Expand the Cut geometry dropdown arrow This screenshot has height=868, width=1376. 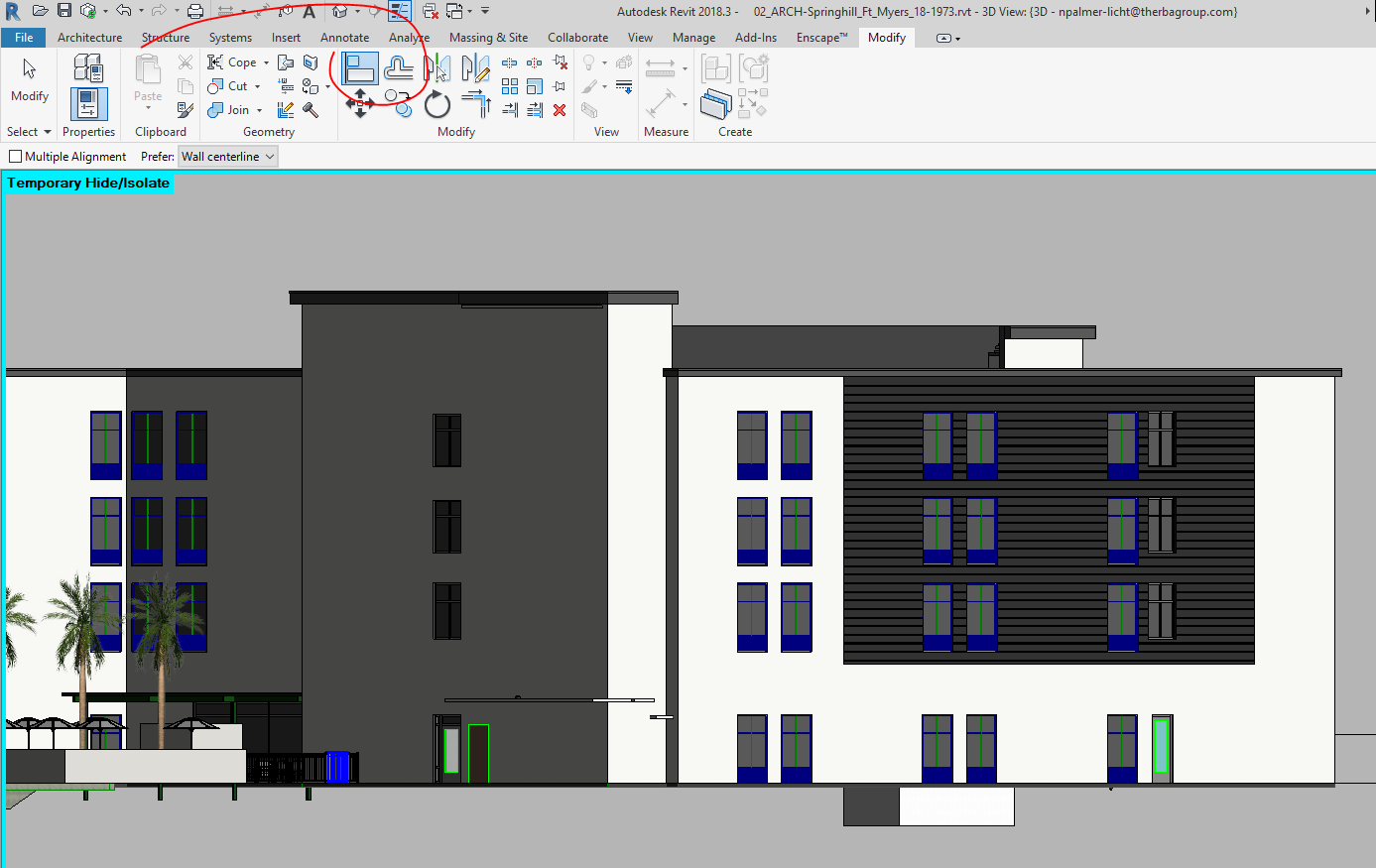pyautogui.click(x=257, y=86)
